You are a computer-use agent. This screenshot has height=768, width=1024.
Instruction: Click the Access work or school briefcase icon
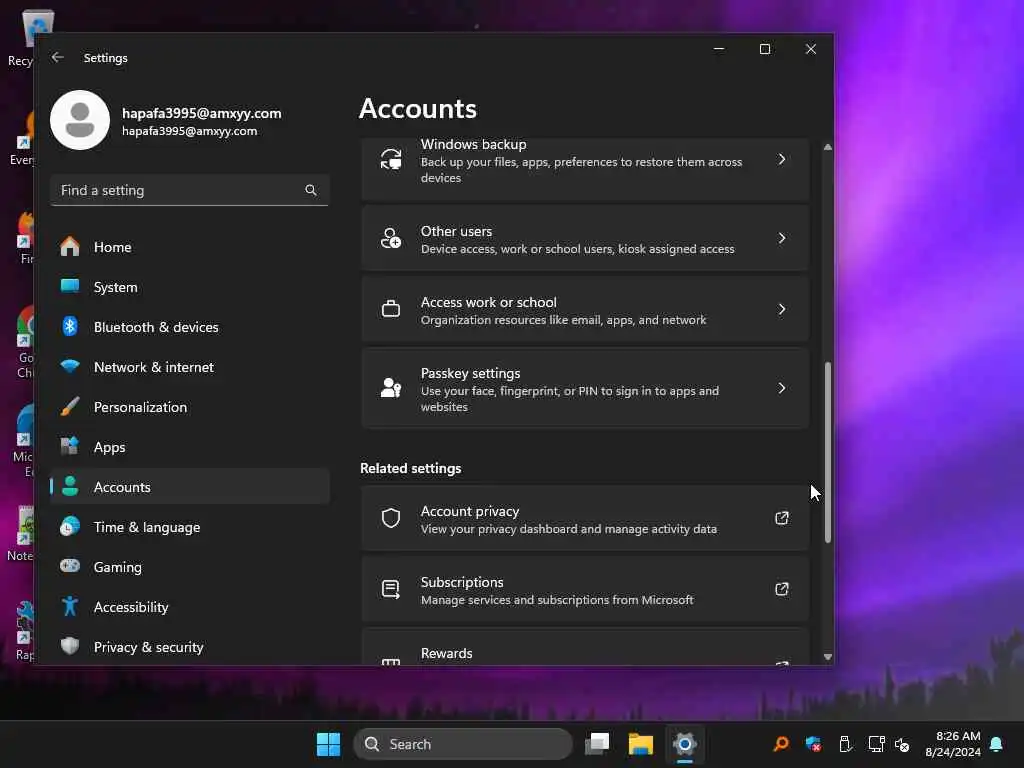(x=391, y=309)
